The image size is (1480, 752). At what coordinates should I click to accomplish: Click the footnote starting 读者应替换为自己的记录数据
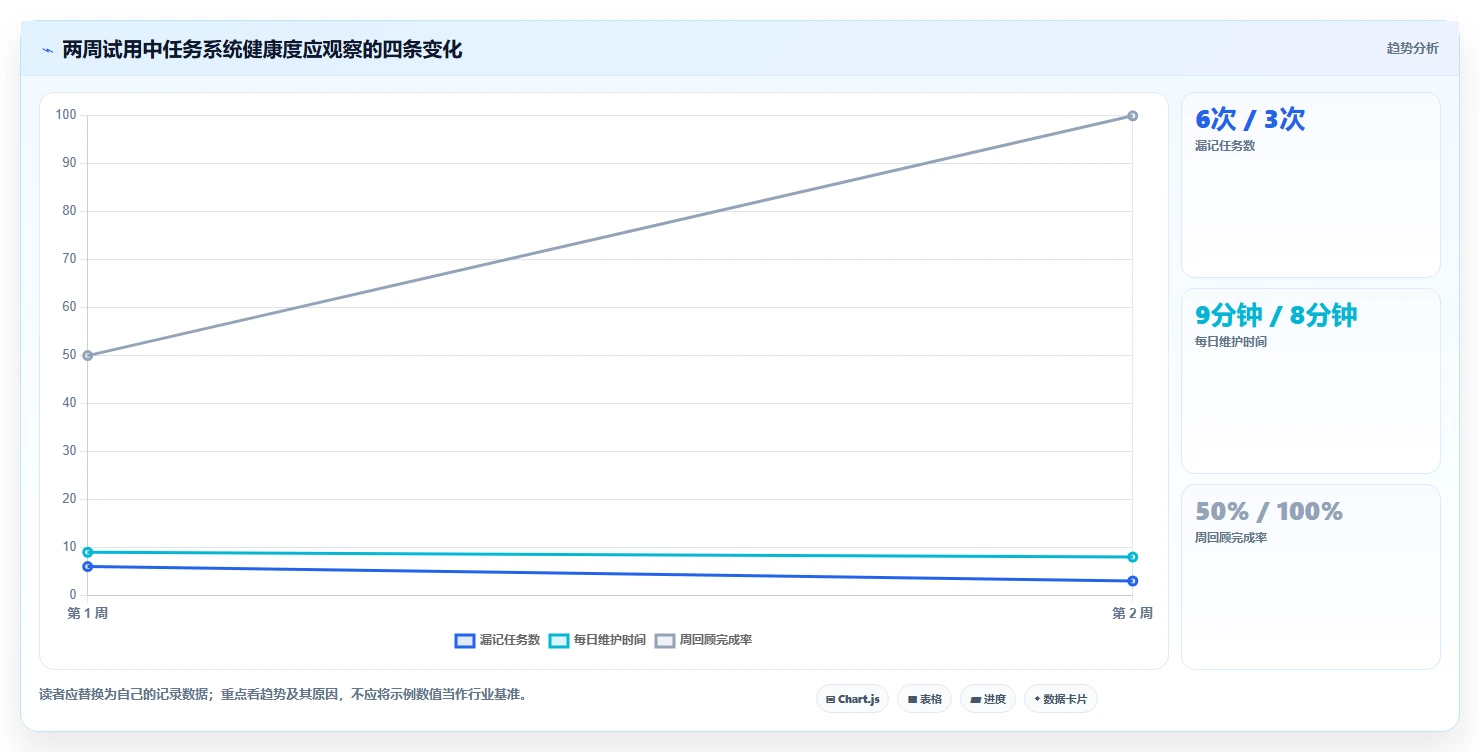point(283,694)
